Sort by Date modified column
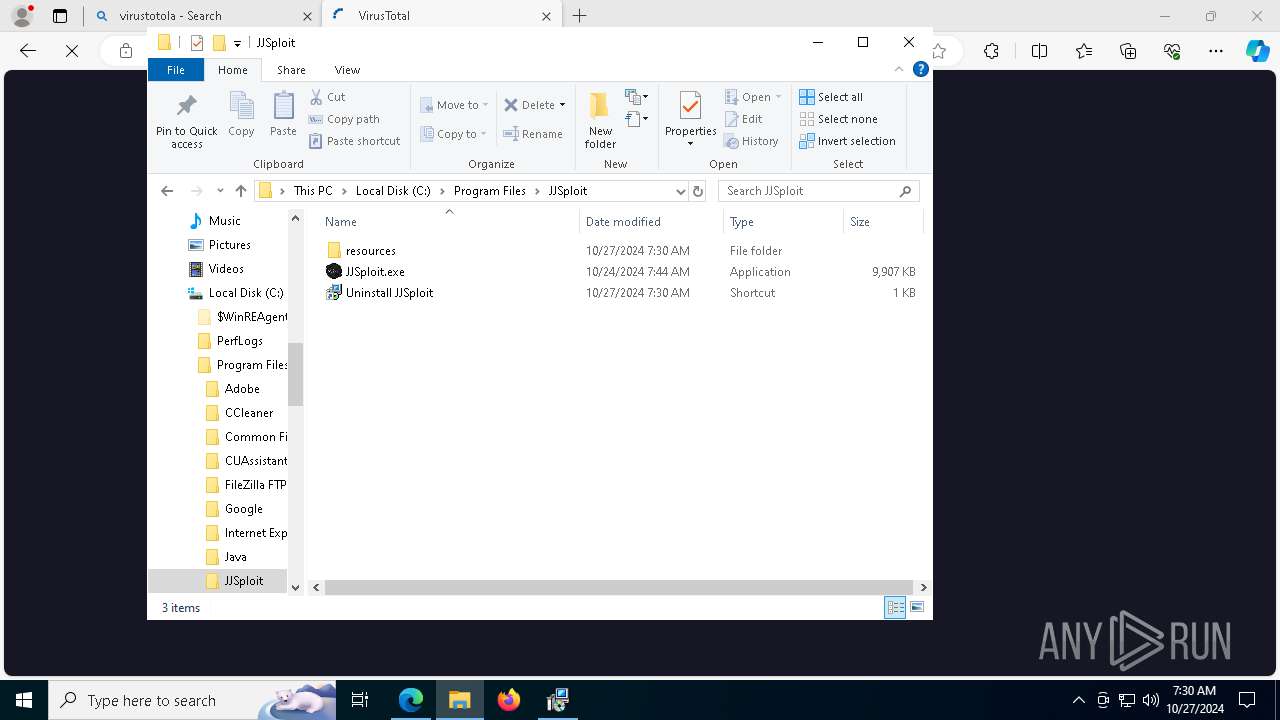Viewport: 1280px width, 720px height. click(x=651, y=222)
